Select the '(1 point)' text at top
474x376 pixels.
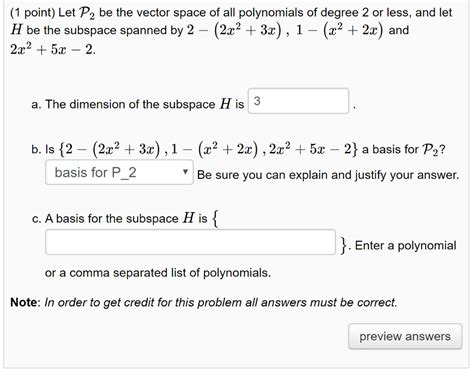(x=32, y=13)
